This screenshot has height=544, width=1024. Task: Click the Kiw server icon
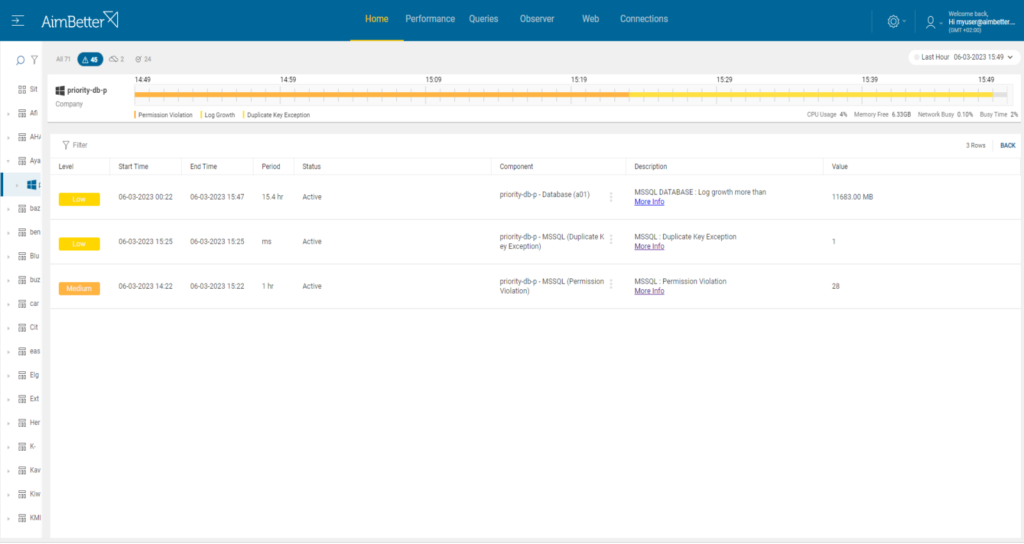(x=22, y=494)
